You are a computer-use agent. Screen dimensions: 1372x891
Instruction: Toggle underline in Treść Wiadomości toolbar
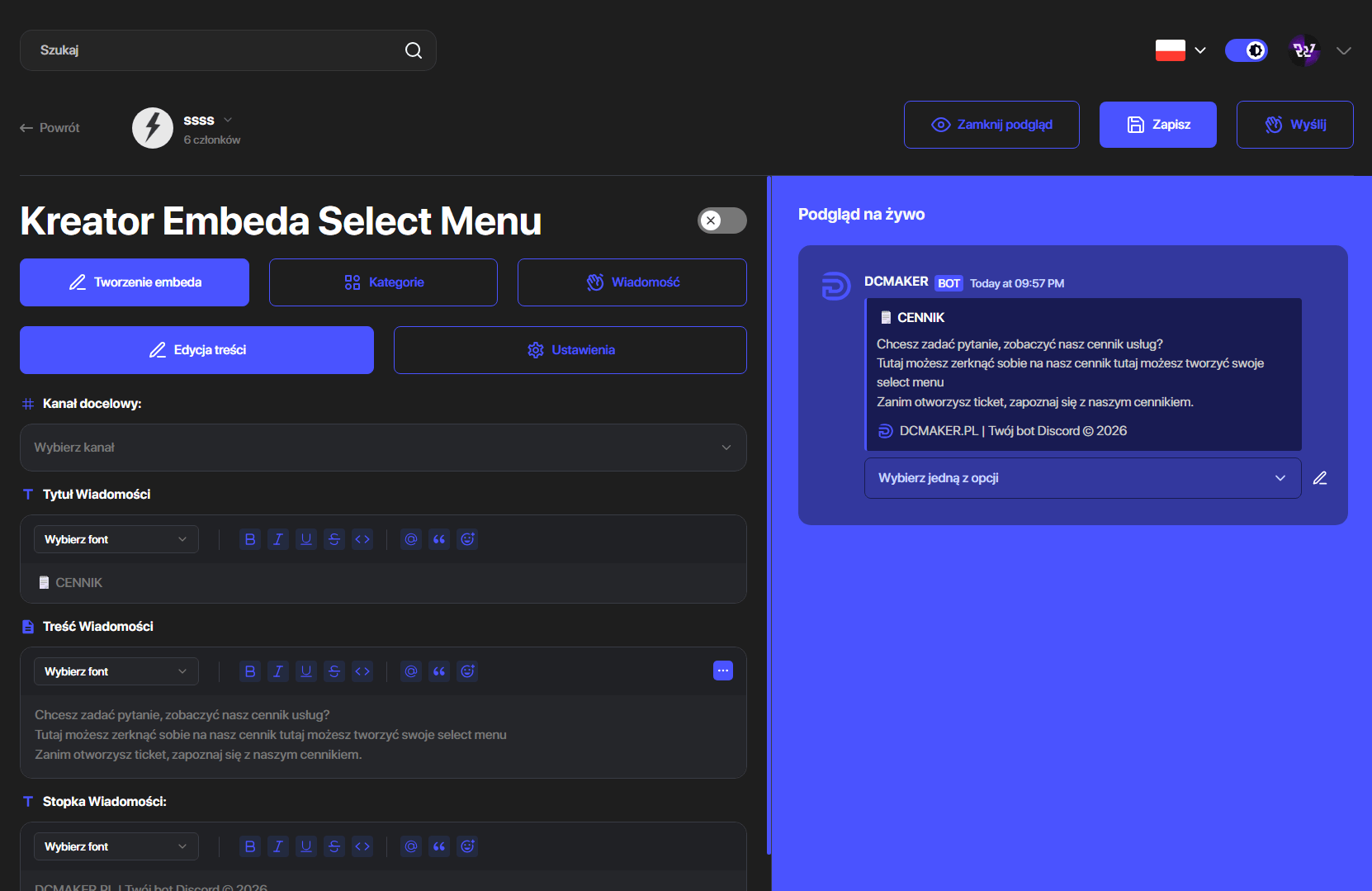click(306, 671)
